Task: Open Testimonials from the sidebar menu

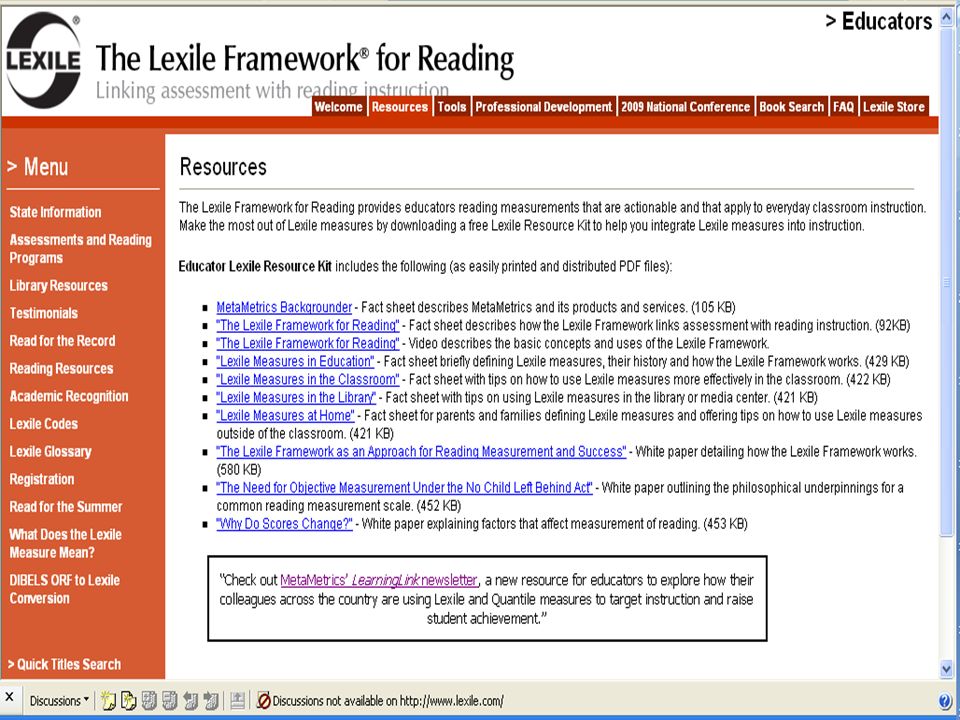Action: tap(43, 313)
